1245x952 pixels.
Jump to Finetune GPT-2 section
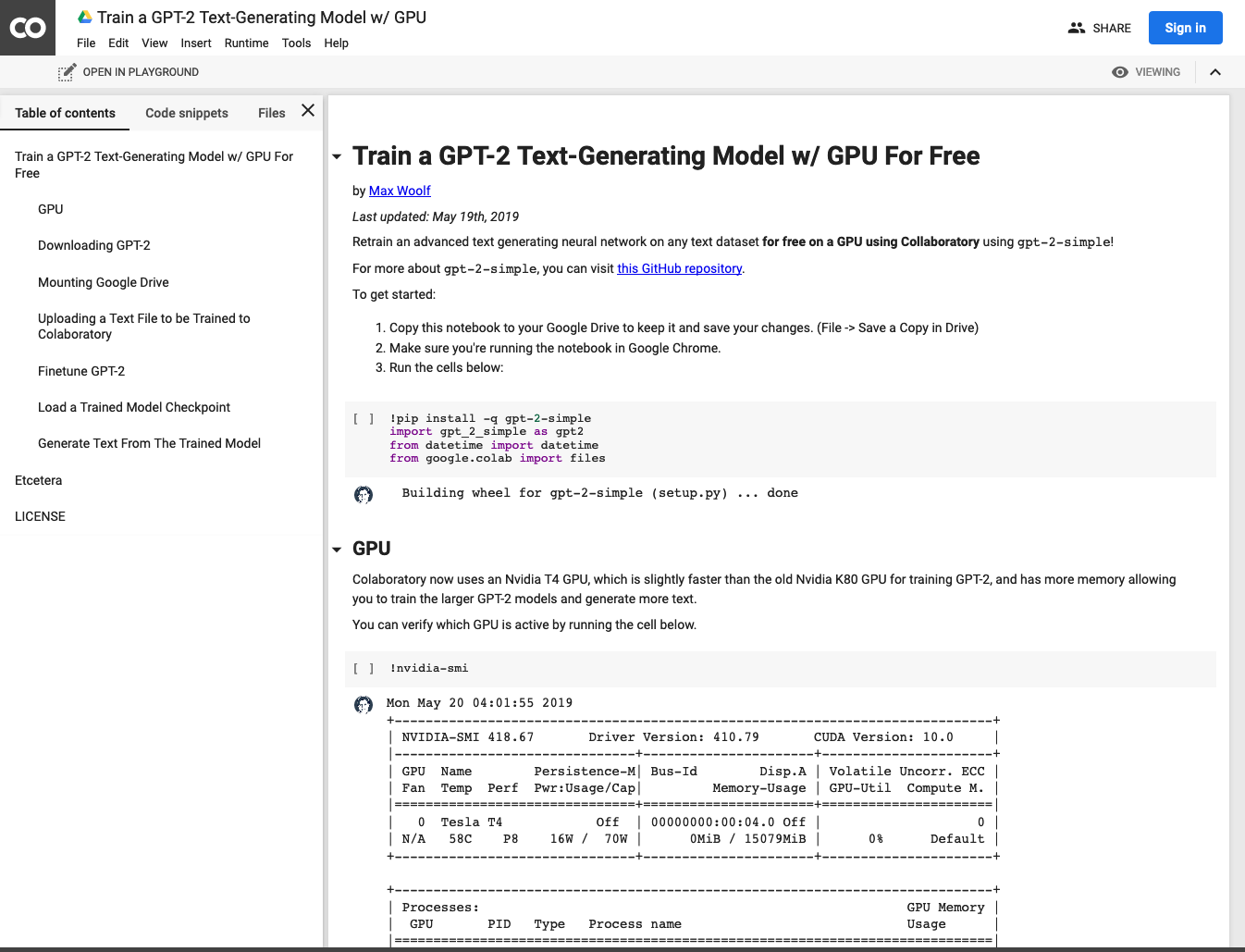pyautogui.click(x=81, y=371)
